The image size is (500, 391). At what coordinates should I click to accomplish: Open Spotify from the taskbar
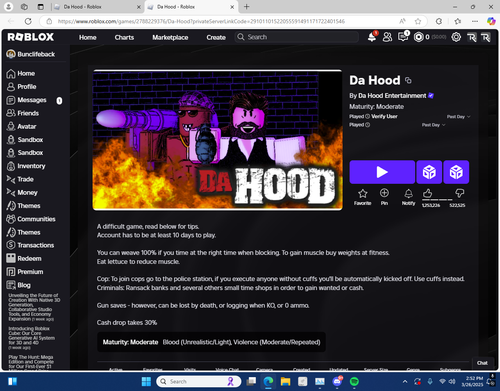[x=354, y=381]
